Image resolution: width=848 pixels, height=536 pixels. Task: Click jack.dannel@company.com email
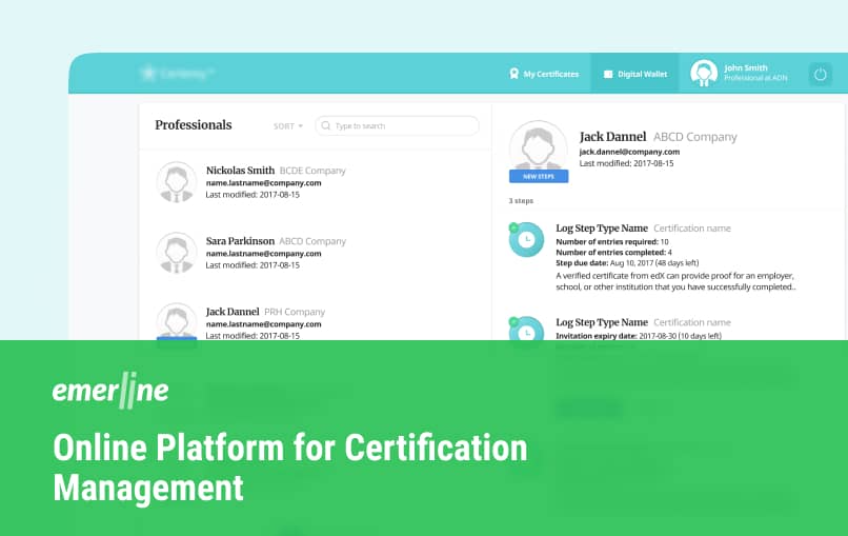point(630,152)
